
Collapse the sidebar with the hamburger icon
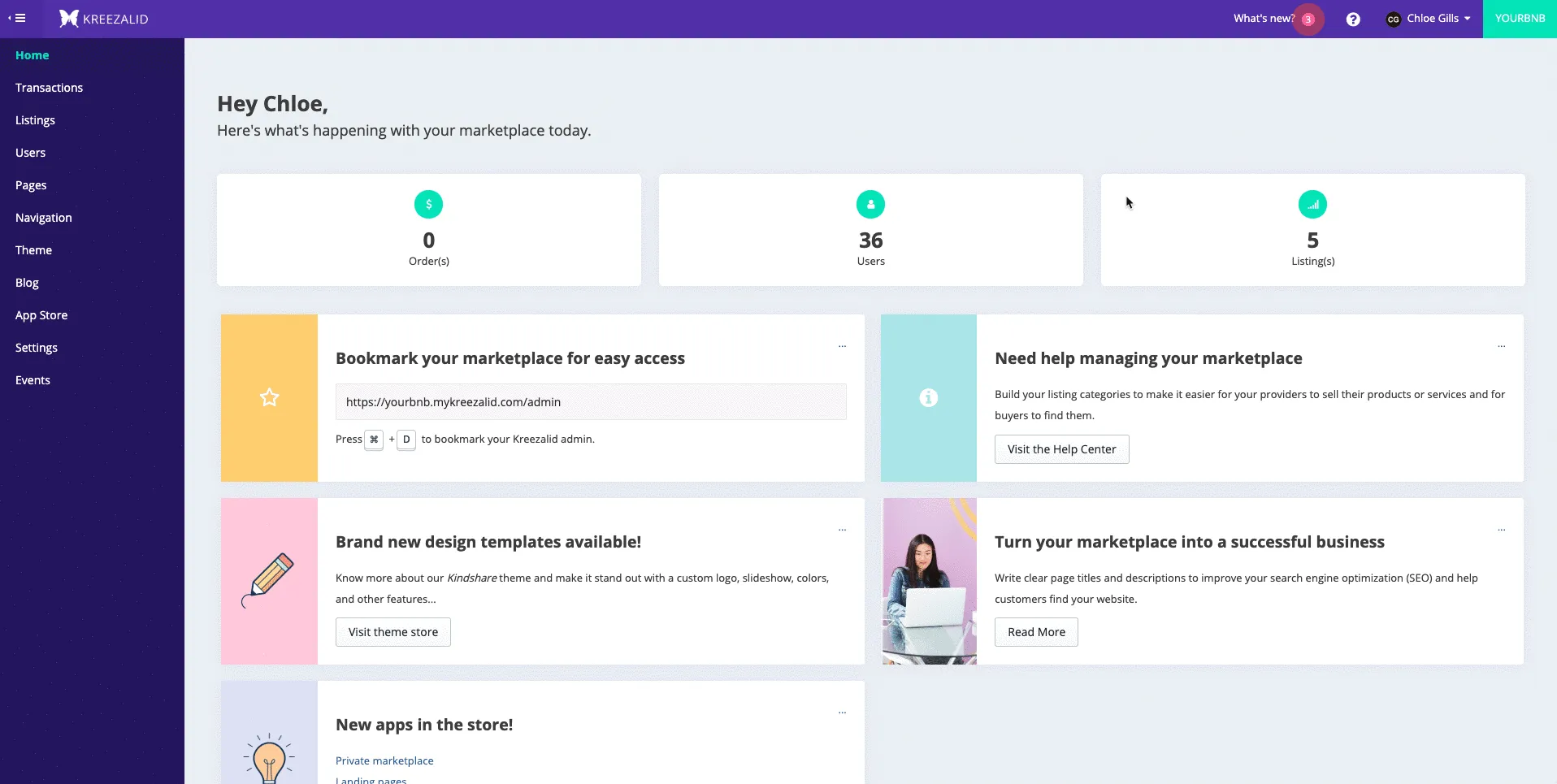(17, 18)
